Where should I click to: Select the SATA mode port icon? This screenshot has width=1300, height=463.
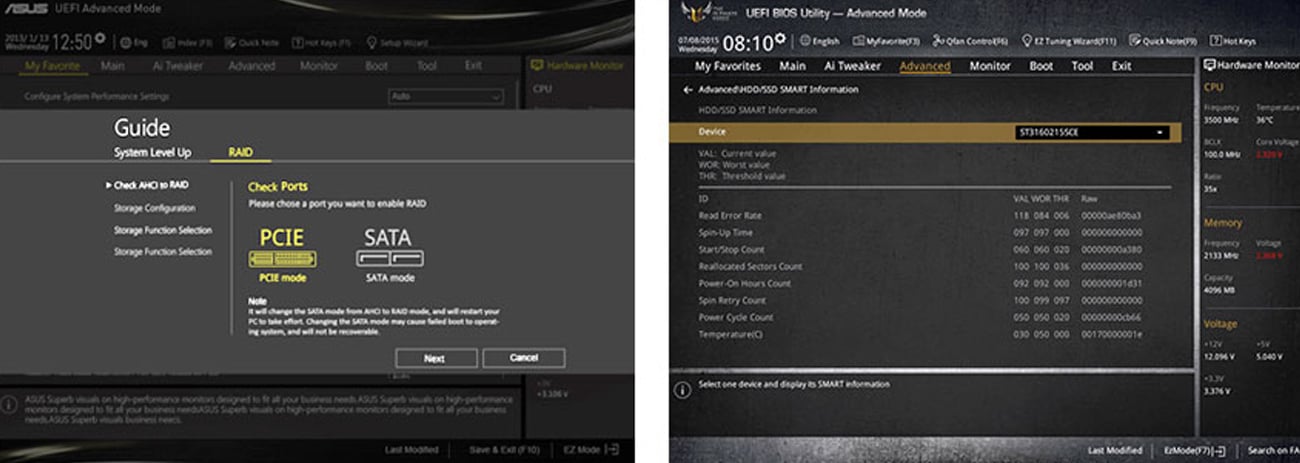[x=388, y=259]
